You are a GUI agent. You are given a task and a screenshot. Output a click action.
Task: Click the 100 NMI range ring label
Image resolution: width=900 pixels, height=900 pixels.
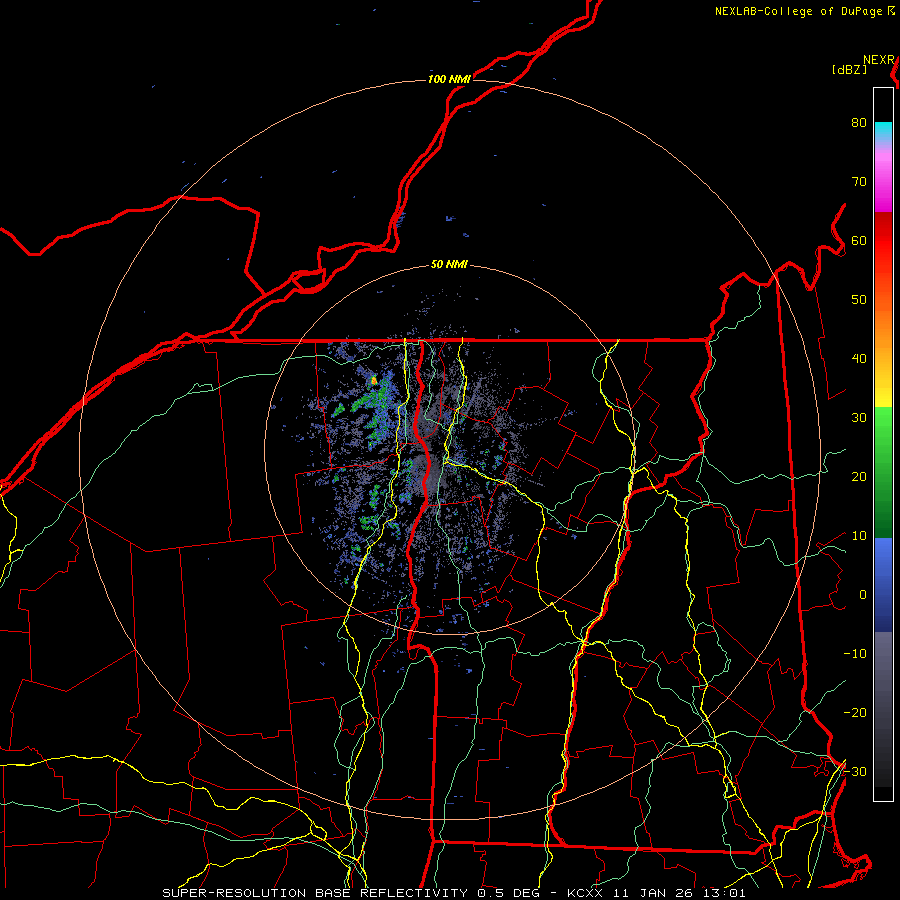click(449, 79)
